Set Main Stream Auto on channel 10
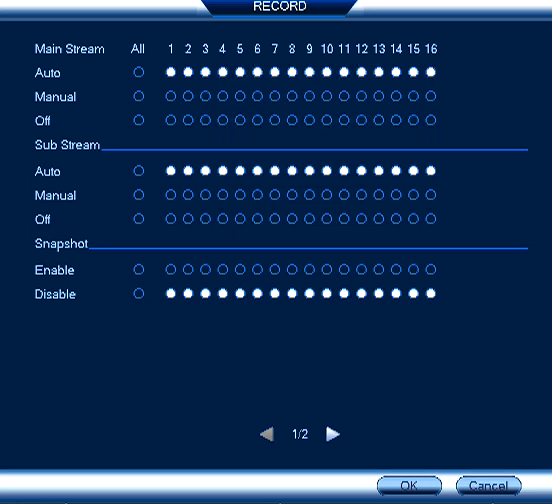The image size is (552, 504). 327,72
